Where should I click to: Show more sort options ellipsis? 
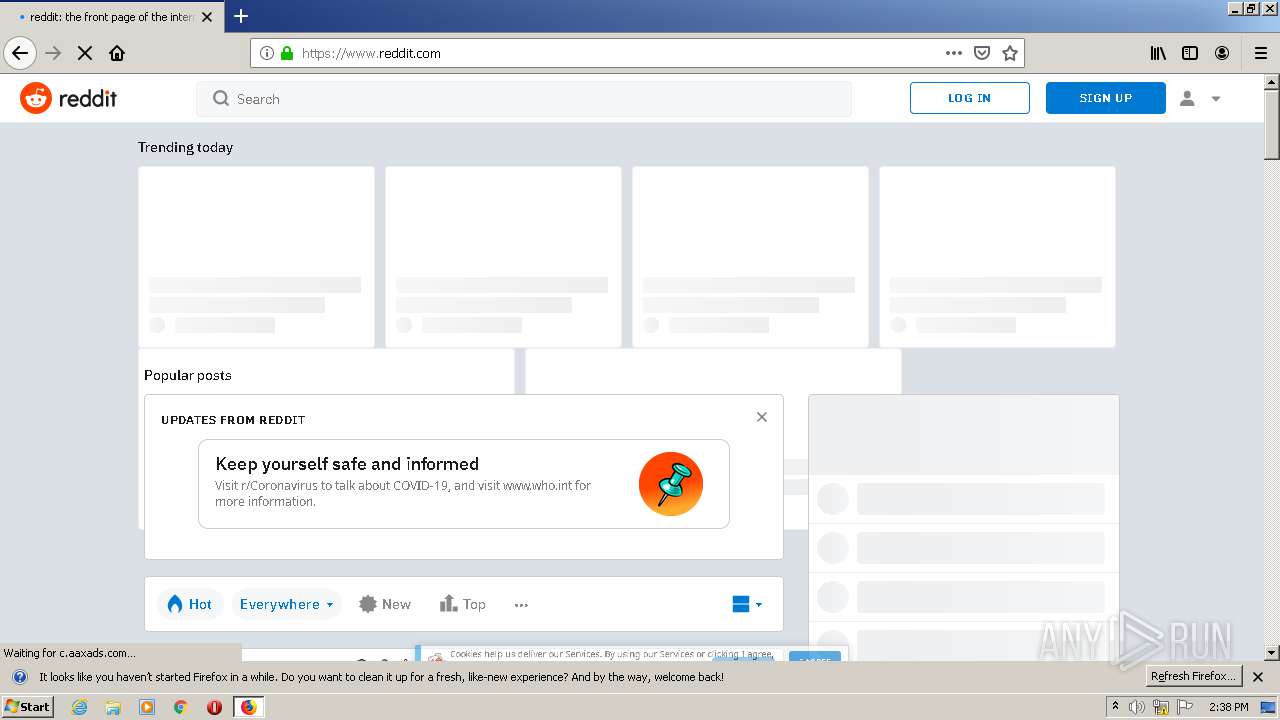(521, 604)
